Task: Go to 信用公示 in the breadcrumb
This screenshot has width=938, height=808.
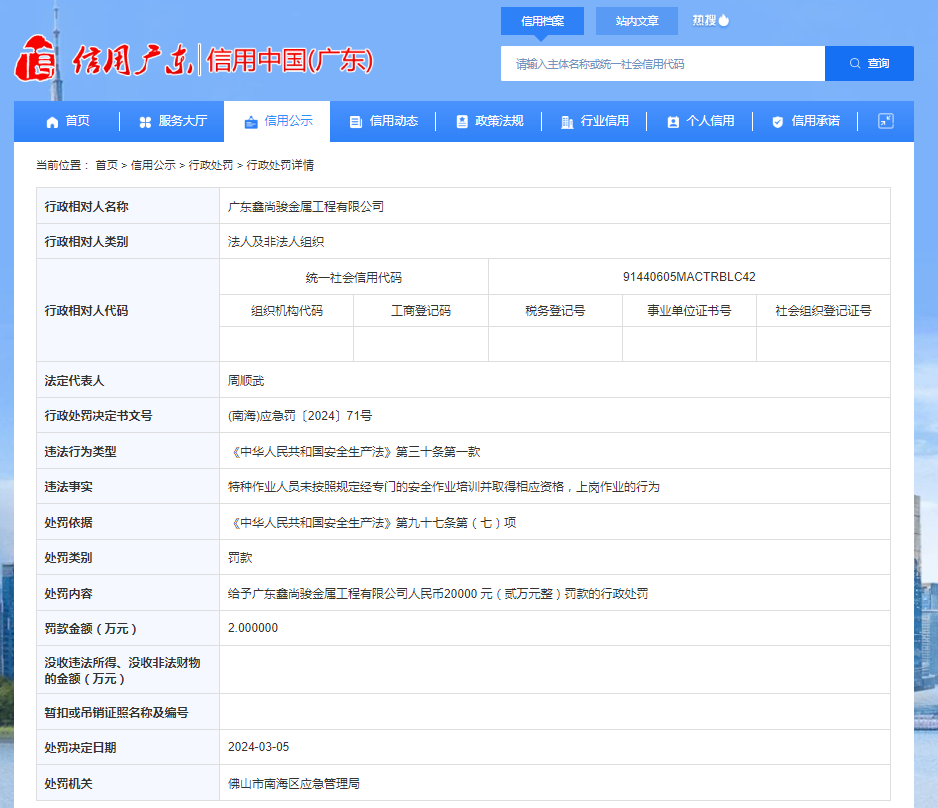Action: (x=153, y=165)
